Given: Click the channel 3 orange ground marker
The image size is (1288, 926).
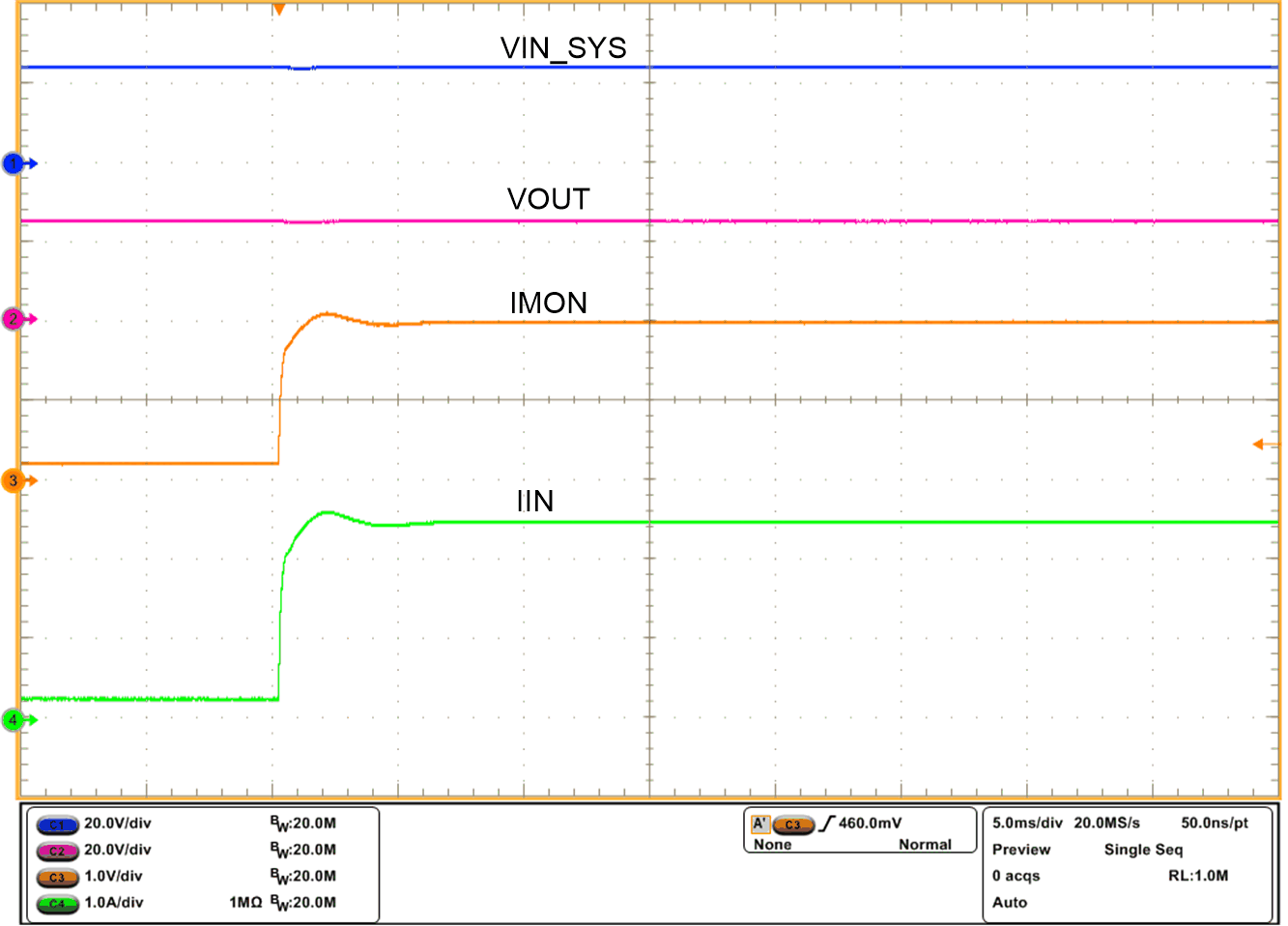Looking at the screenshot, I should 19,479.
